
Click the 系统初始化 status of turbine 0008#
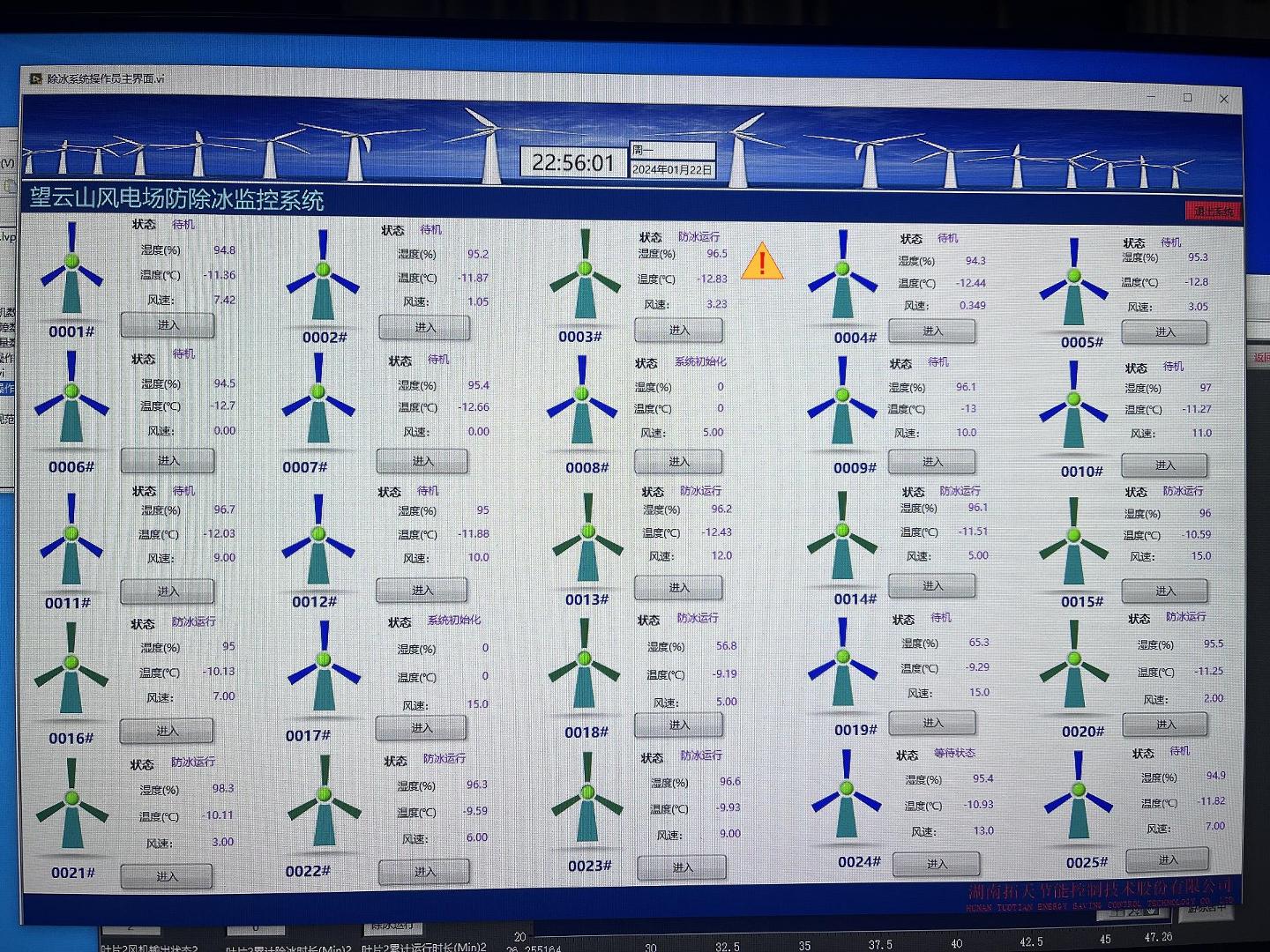(700, 361)
